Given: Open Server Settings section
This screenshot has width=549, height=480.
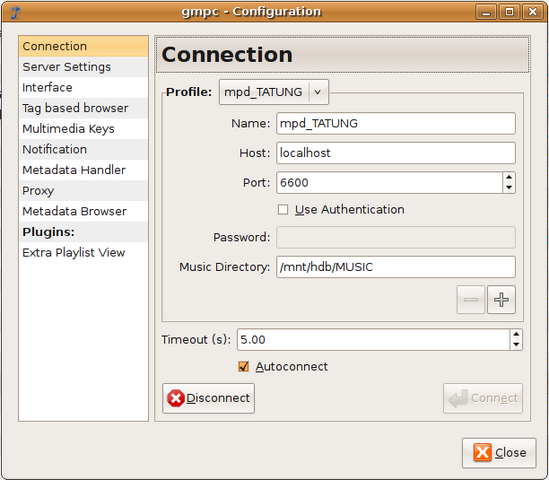Looking at the screenshot, I should [84, 67].
